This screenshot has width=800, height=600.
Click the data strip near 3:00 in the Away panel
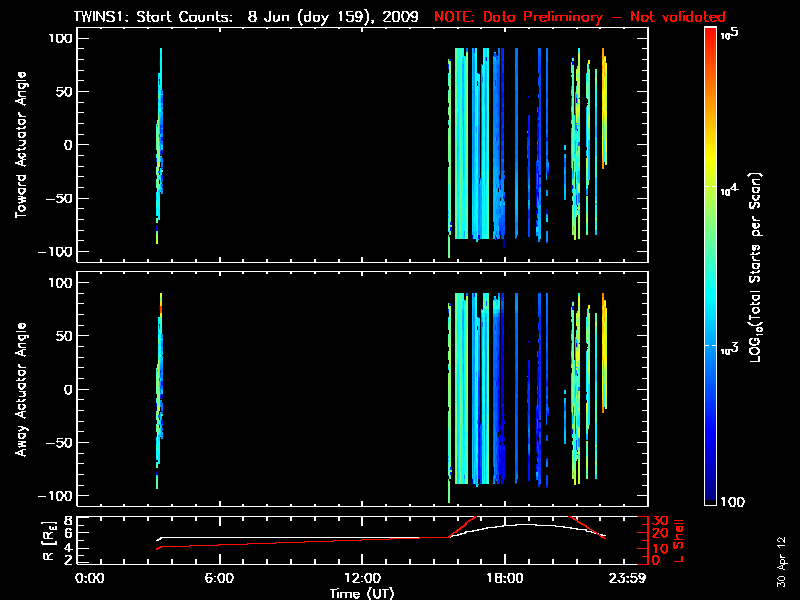(158, 390)
